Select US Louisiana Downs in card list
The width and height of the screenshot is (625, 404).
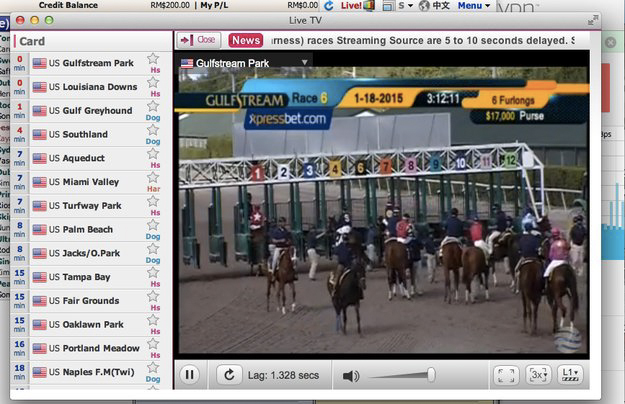tap(91, 87)
